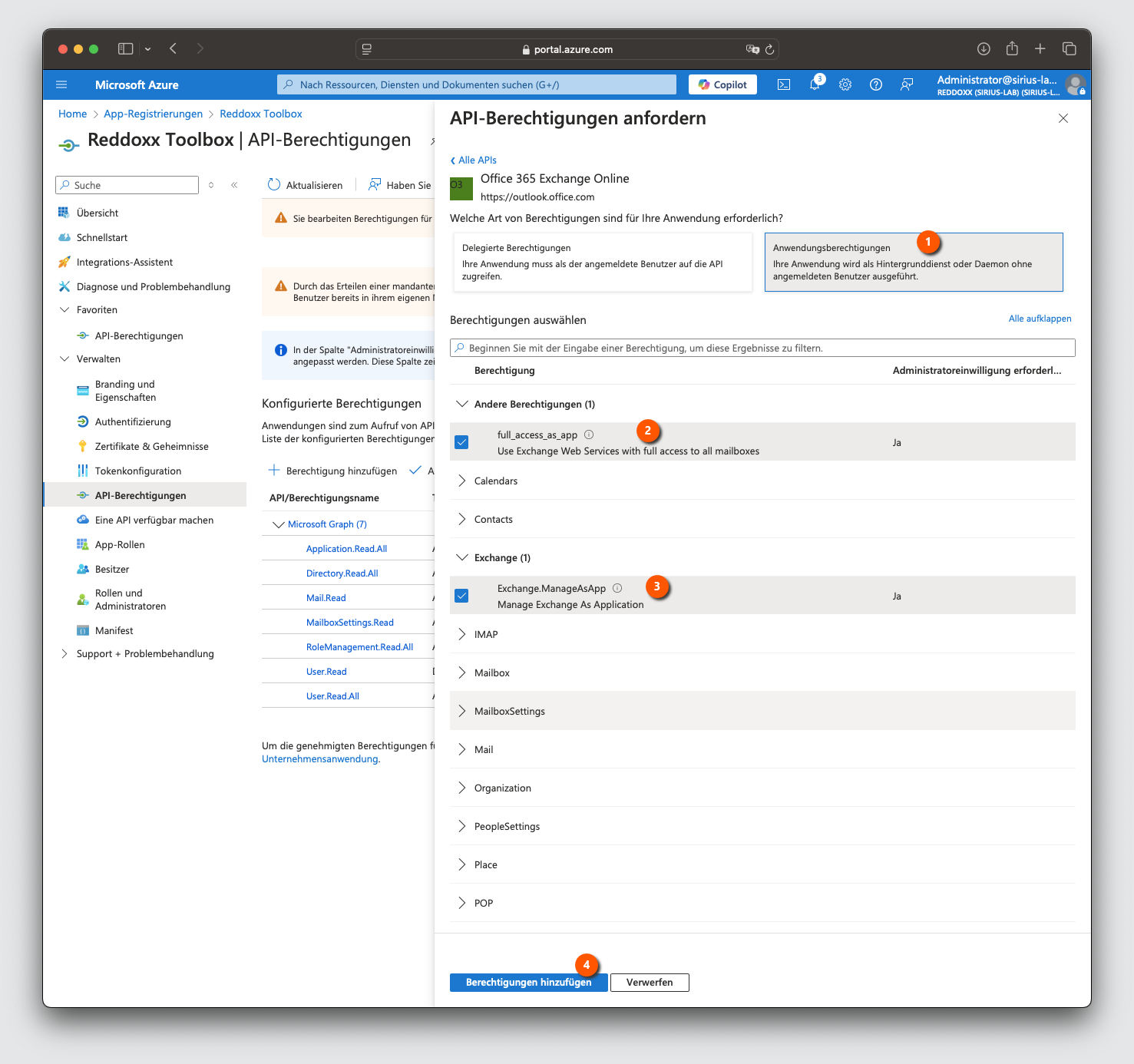Click the Safari sidebar toggle icon
This screenshot has width=1134, height=1064.
[125, 48]
